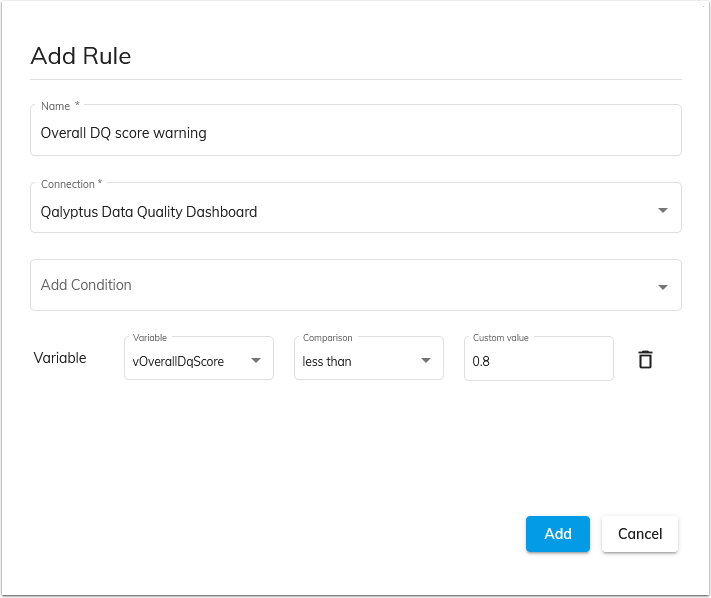
Task: Click the Variable row label at left
Action: (x=60, y=358)
